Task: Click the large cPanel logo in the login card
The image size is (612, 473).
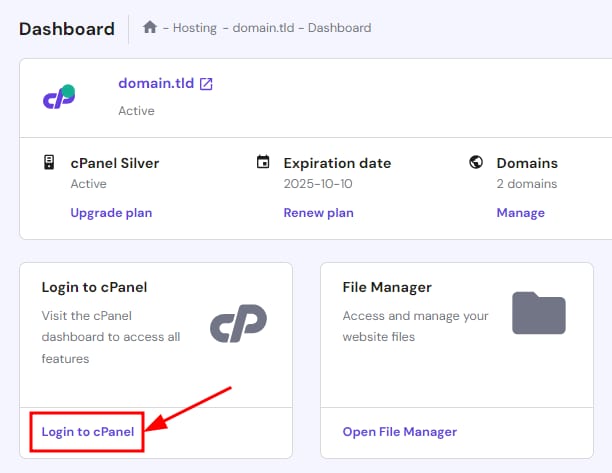Action: click(238, 323)
